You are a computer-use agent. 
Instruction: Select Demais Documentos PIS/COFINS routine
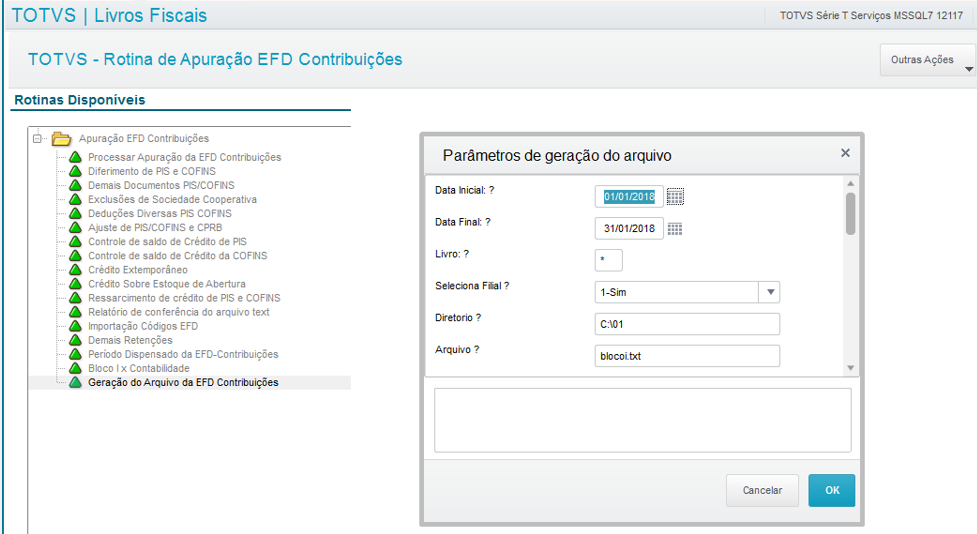click(x=161, y=185)
